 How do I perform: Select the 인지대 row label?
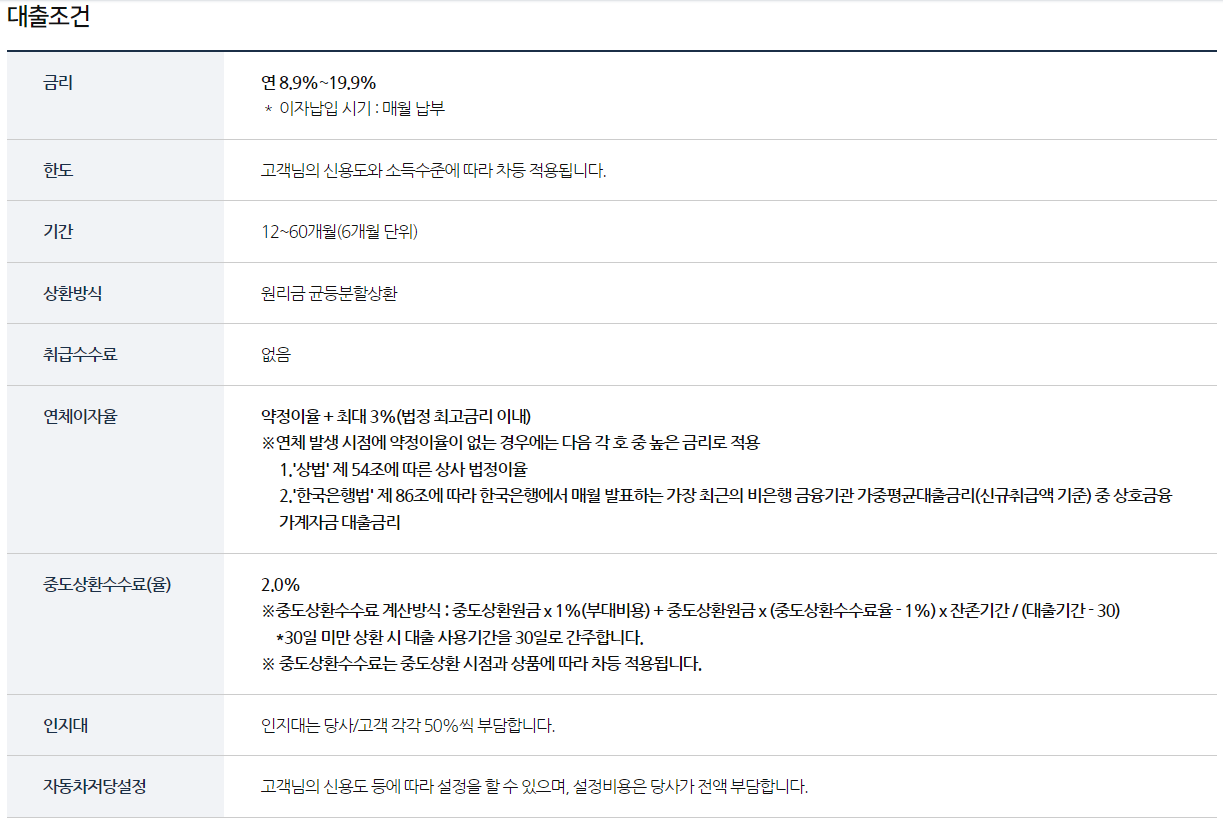pyautogui.click(x=65, y=726)
